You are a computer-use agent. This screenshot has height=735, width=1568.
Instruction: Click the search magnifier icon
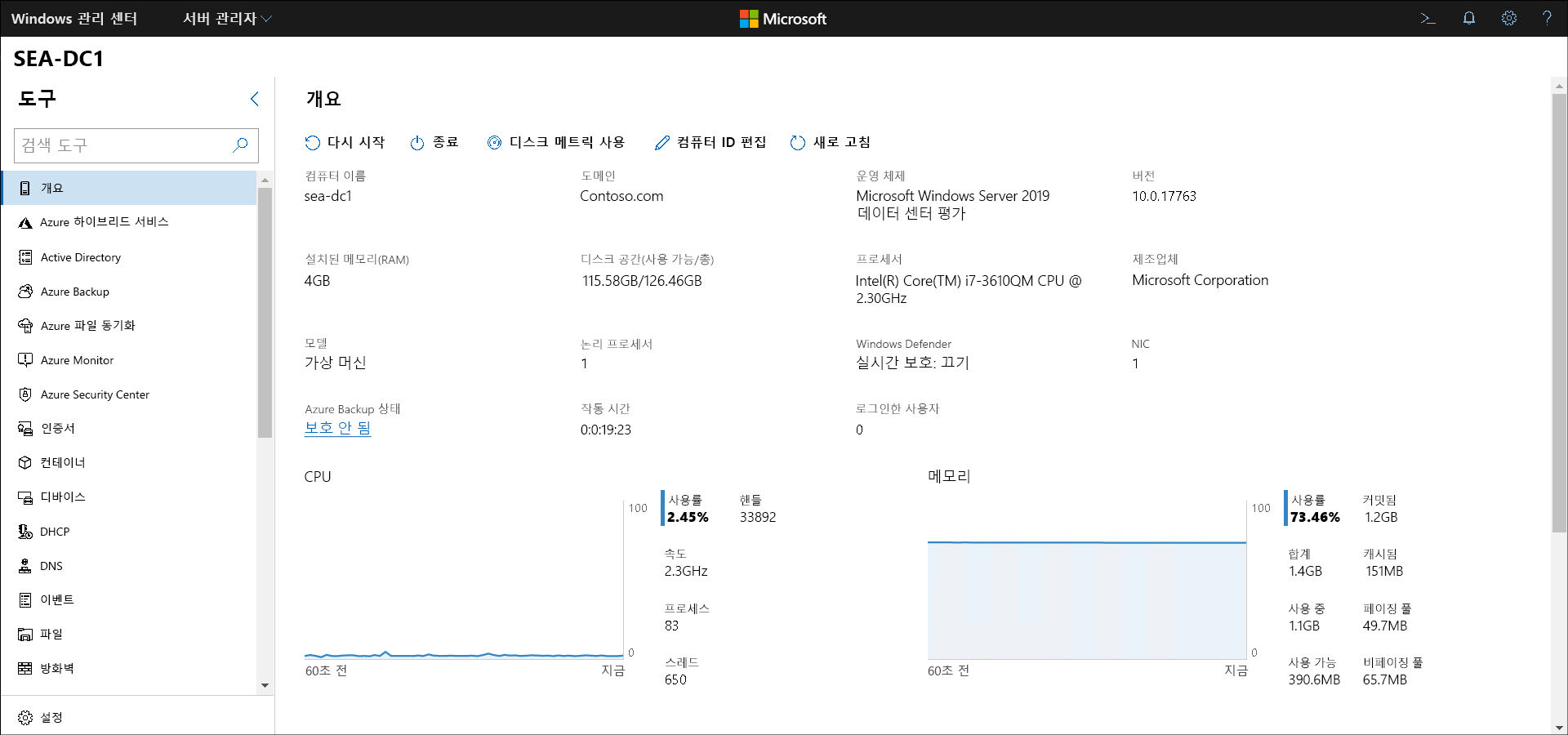(x=240, y=145)
